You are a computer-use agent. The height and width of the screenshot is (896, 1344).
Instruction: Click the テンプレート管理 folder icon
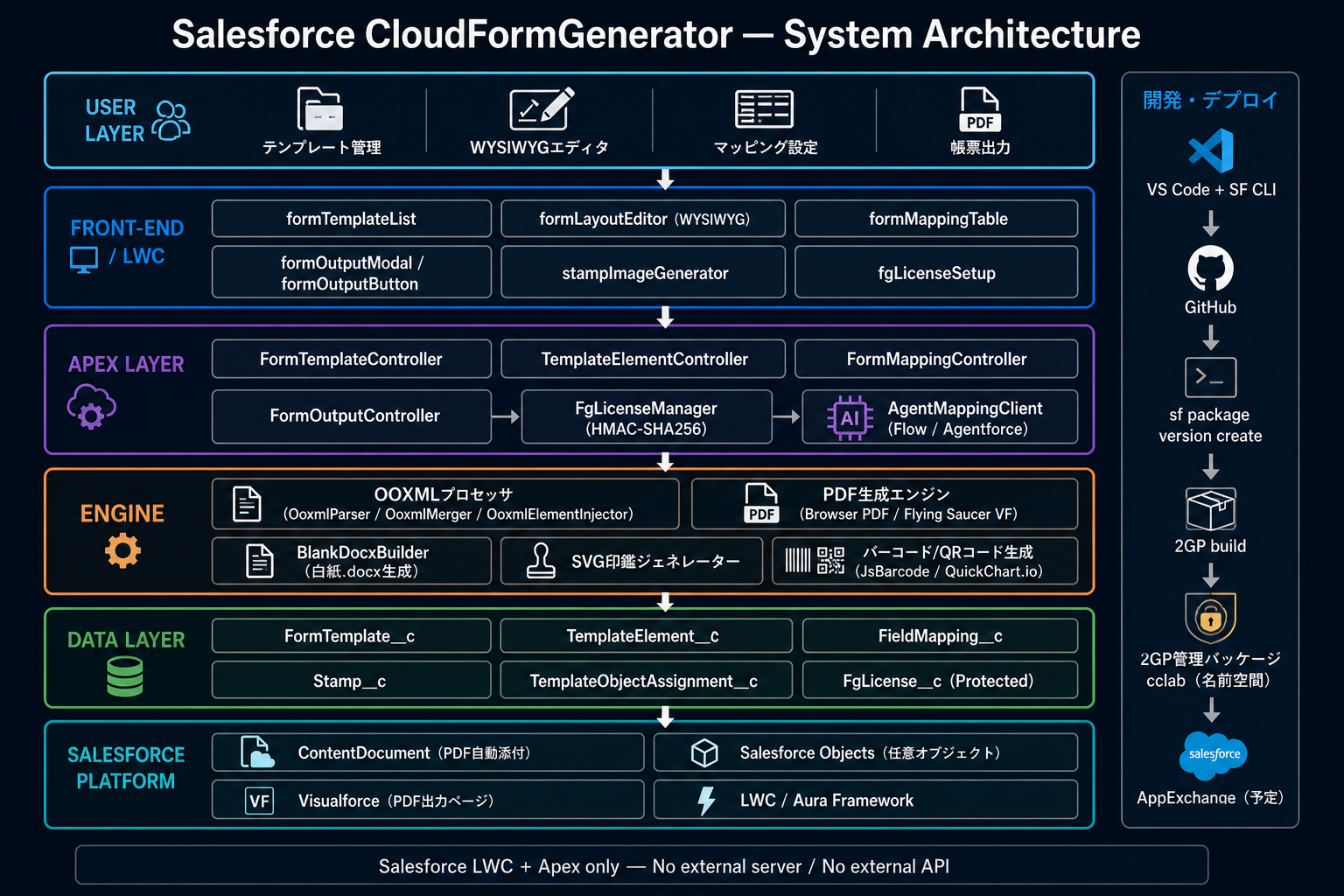[320, 108]
